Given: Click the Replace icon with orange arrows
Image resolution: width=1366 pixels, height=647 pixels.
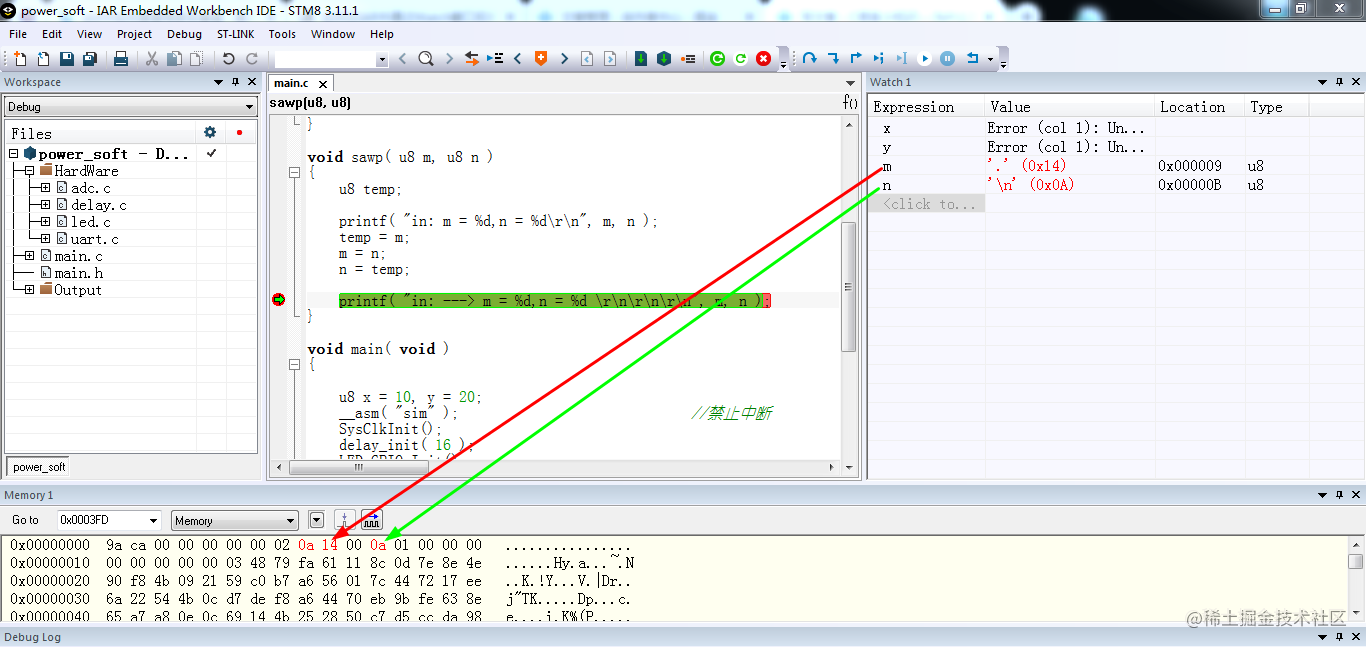Looking at the screenshot, I should [x=472, y=59].
